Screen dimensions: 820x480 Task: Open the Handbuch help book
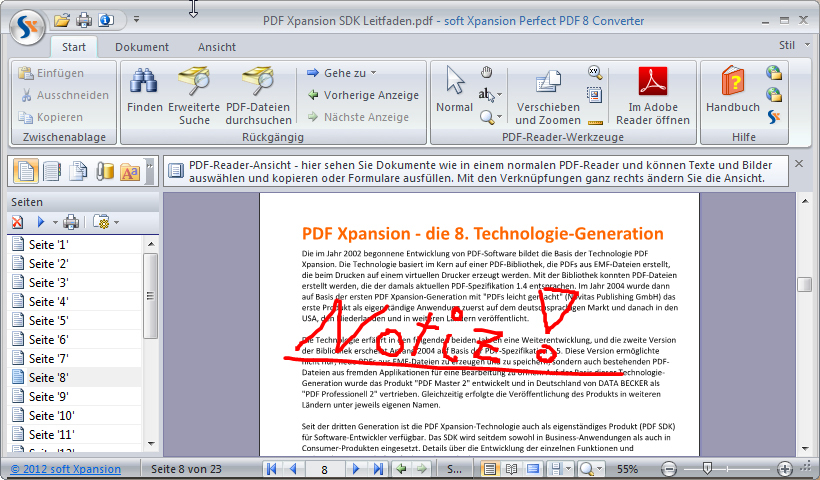(733, 89)
